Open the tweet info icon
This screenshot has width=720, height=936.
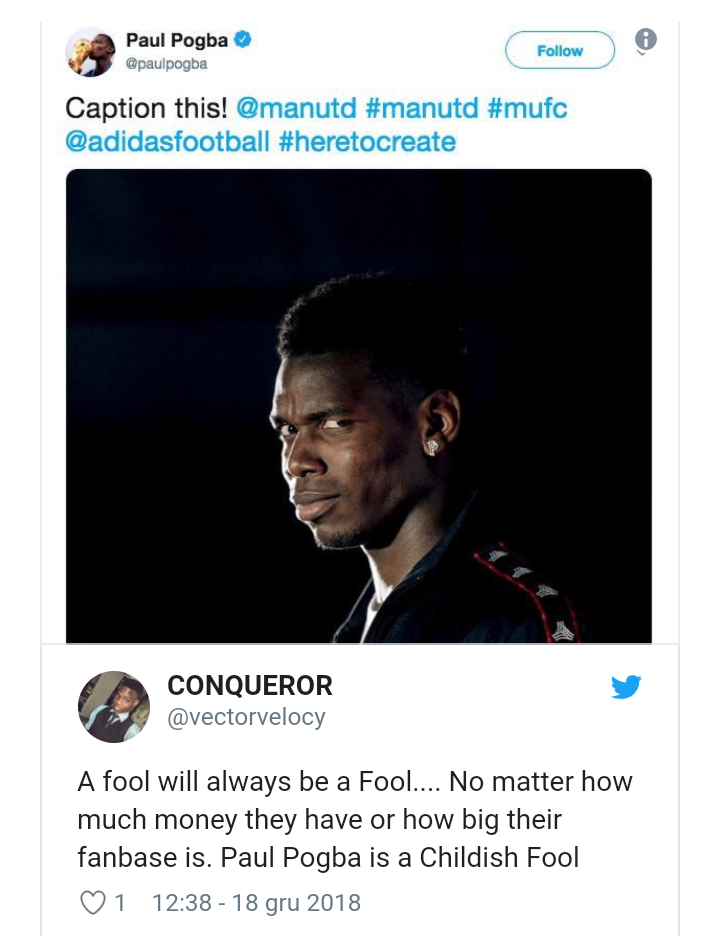click(x=645, y=39)
